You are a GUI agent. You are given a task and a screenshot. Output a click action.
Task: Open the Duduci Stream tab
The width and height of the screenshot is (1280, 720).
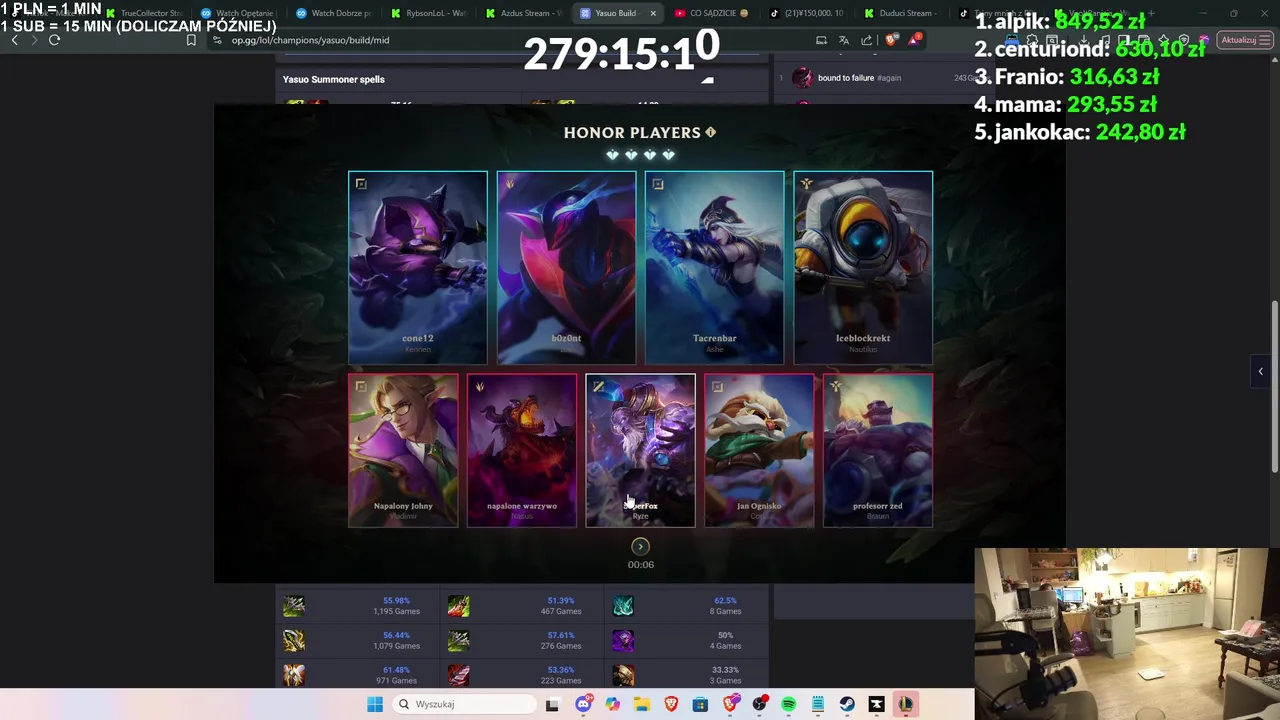[903, 13]
